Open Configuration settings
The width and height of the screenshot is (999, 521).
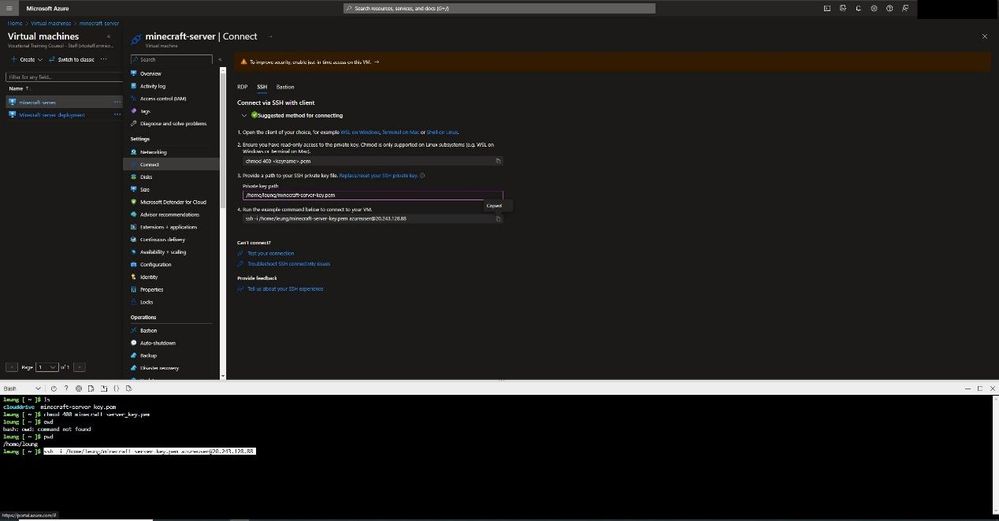(155, 264)
